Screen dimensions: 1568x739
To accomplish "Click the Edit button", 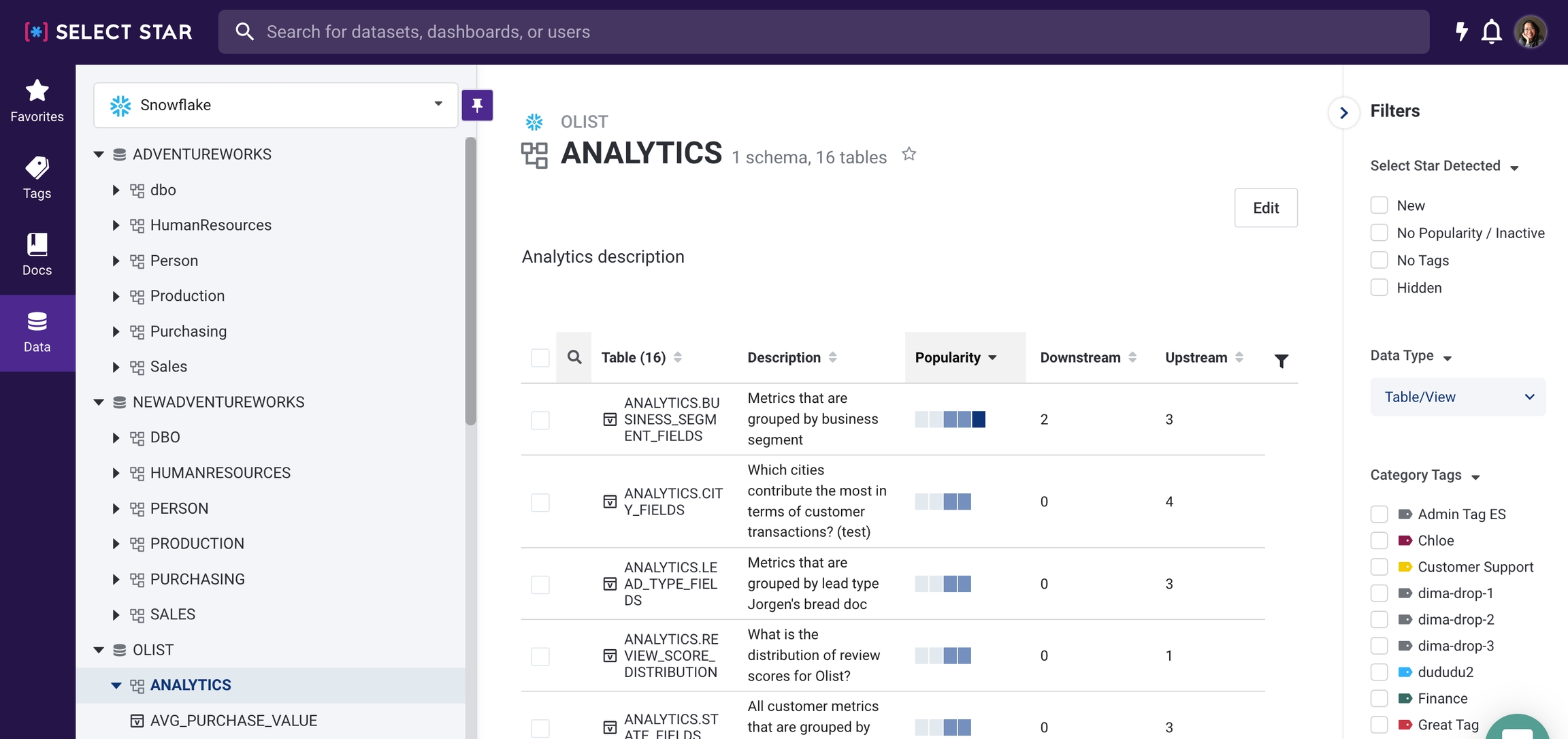I will [1265, 208].
